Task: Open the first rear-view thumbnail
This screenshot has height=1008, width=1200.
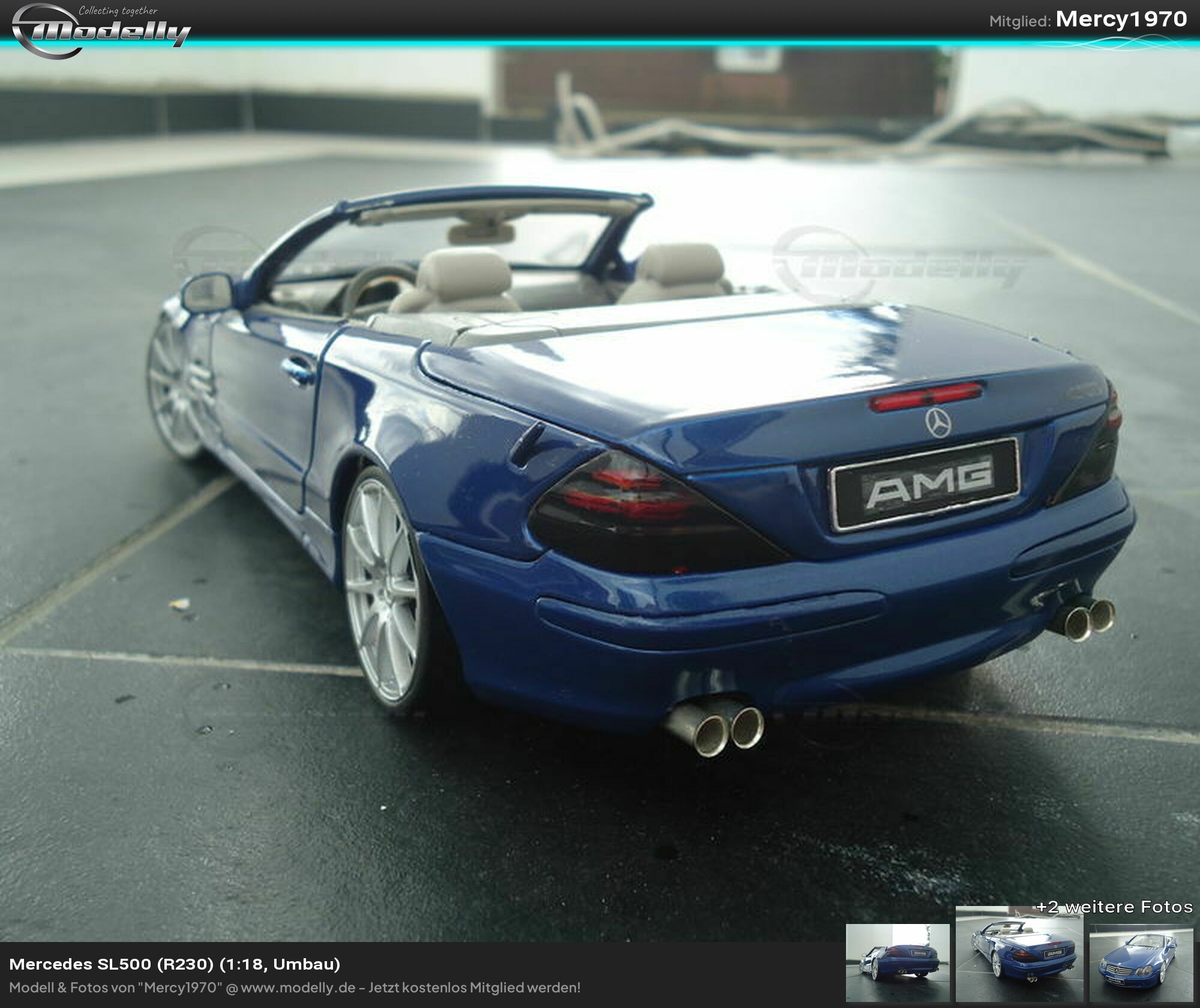Action: [897, 962]
